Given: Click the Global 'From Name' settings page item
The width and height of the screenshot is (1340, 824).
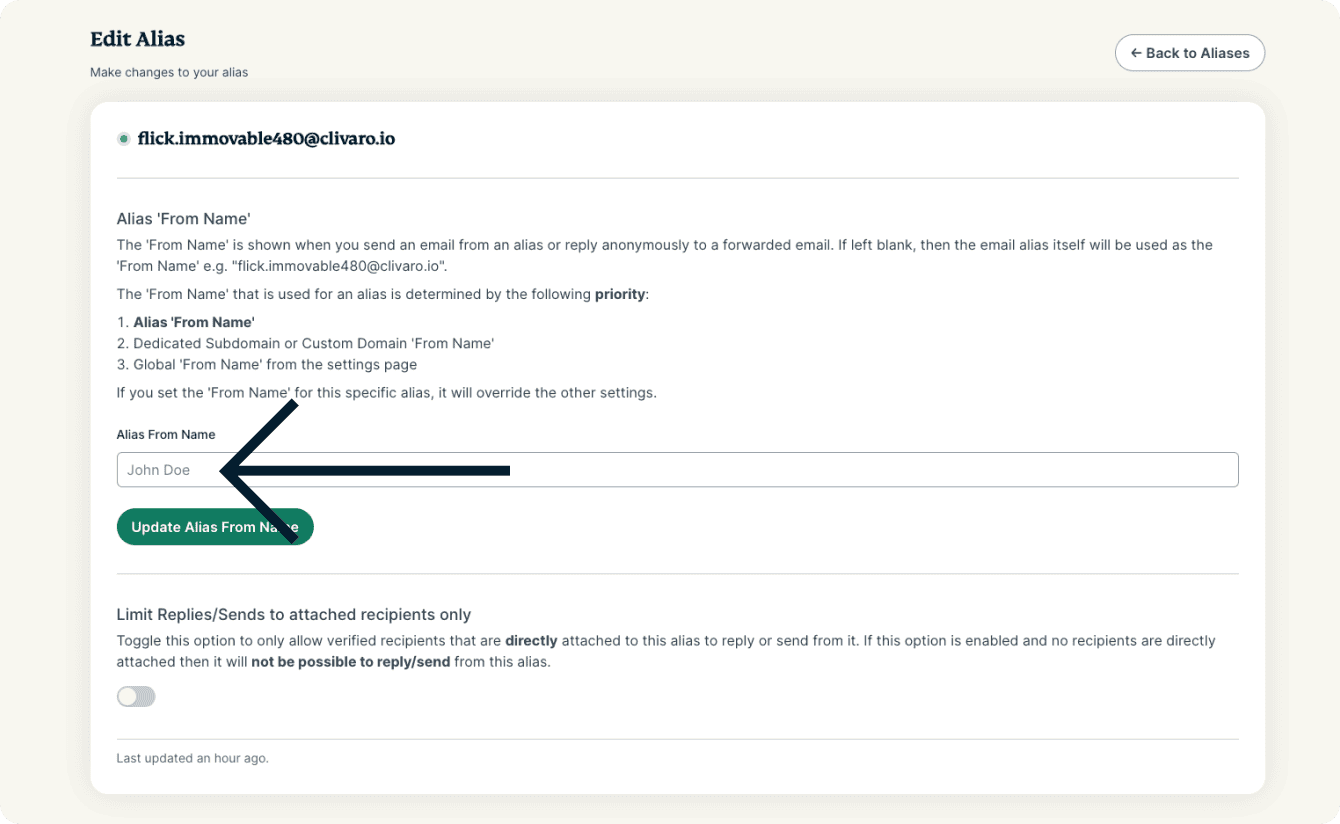Looking at the screenshot, I should point(275,364).
